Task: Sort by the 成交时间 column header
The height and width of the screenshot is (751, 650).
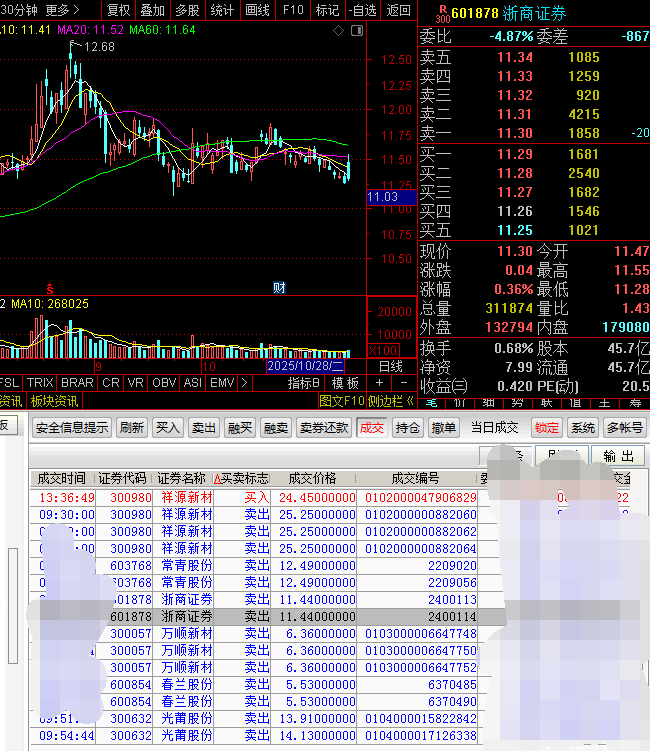Action: pyautogui.click(x=62, y=478)
